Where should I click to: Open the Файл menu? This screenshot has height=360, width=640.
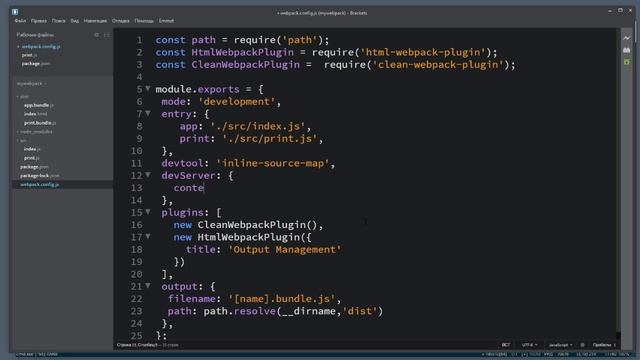coord(20,21)
